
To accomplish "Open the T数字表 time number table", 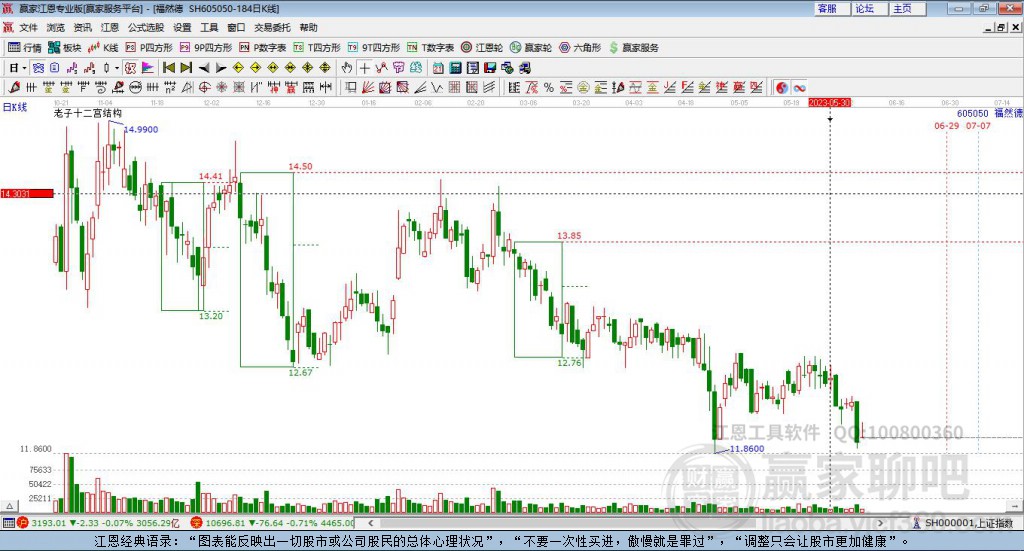I will (430, 48).
